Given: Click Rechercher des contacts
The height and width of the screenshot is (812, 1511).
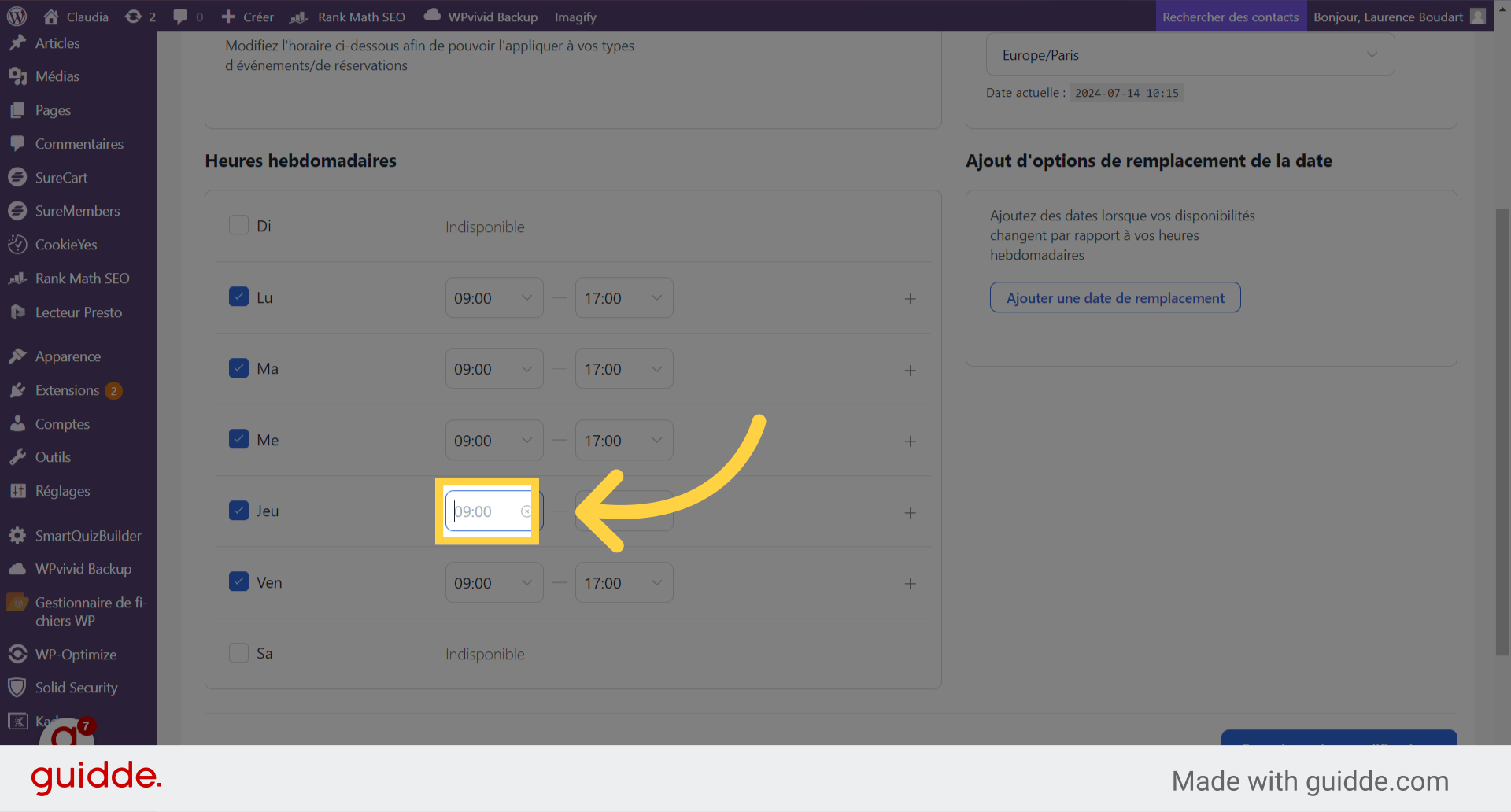Looking at the screenshot, I should coord(1231,17).
